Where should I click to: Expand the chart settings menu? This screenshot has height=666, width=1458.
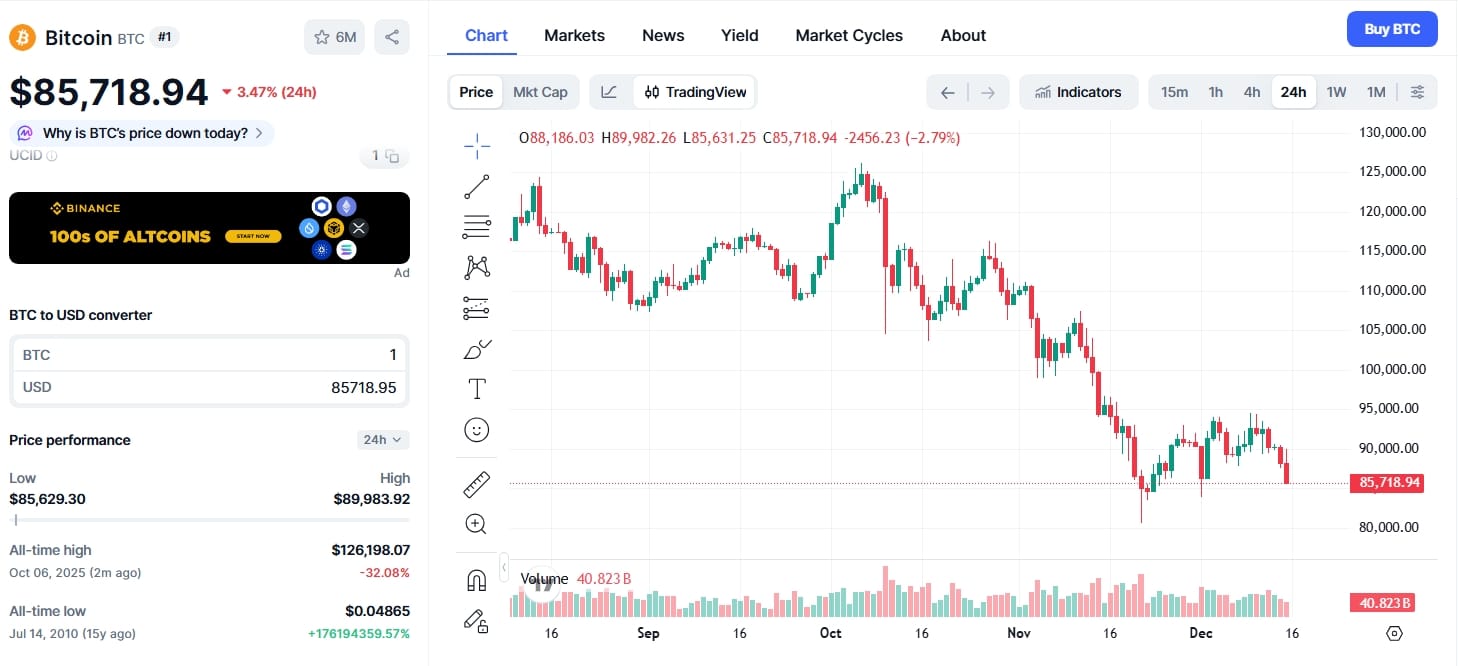point(1418,91)
